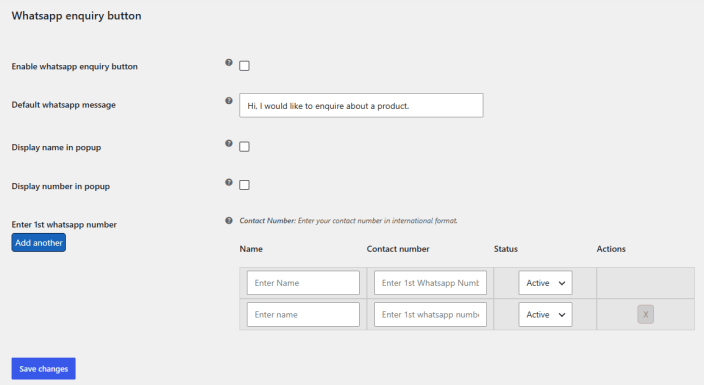Open help tooltip for Default whatsapp message

point(229,101)
